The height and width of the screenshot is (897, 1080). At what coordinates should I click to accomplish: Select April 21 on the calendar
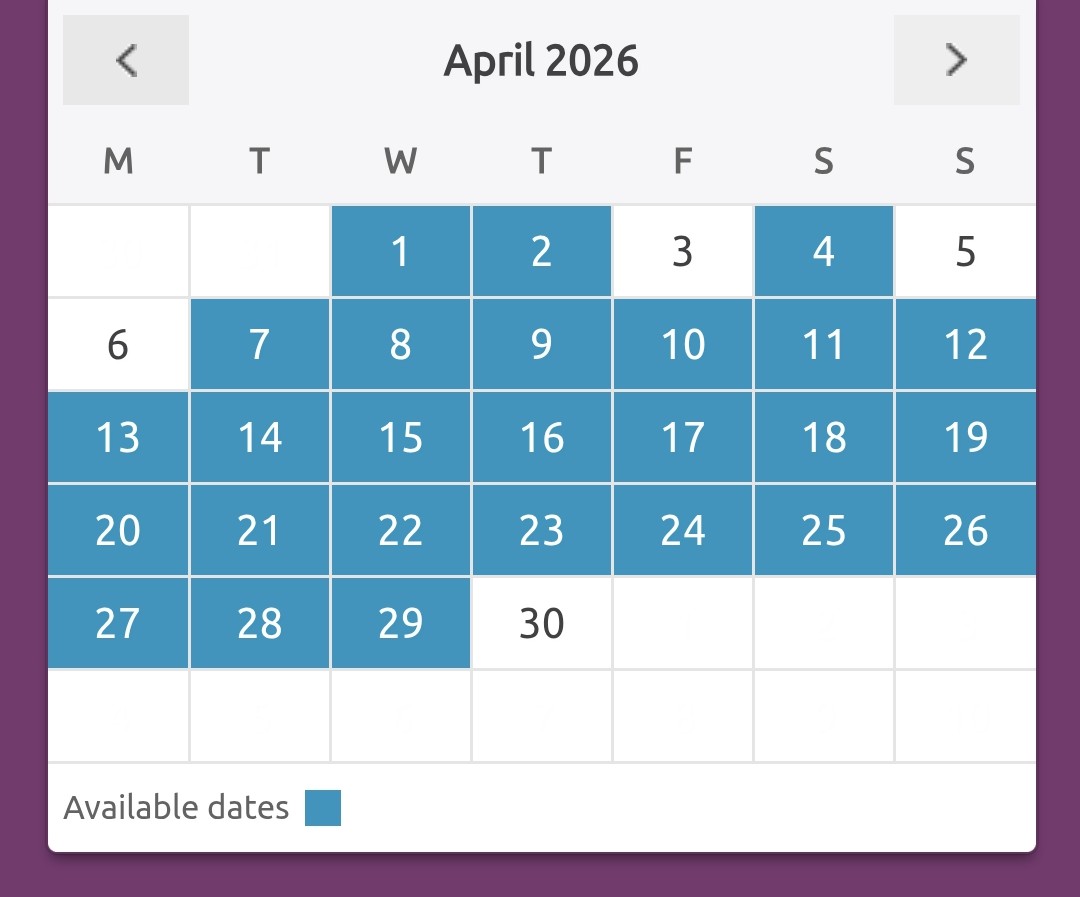[x=259, y=530]
